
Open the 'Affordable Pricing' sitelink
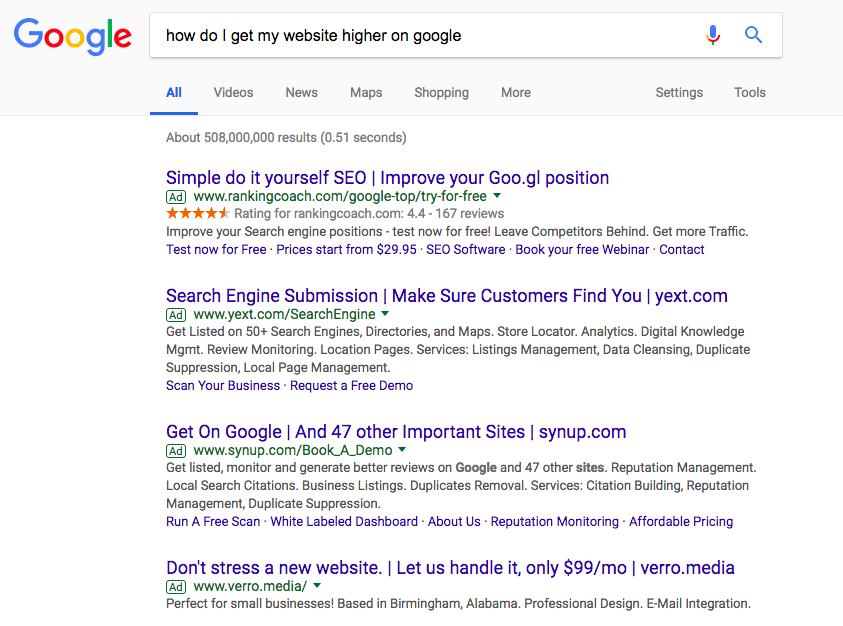[681, 522]
